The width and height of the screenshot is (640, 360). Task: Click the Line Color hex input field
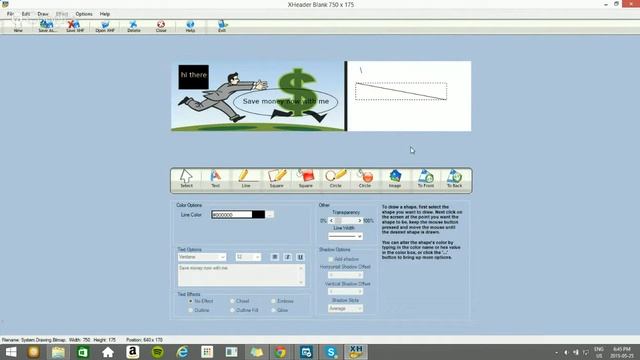pyautogui.click(x=231, y=215)
